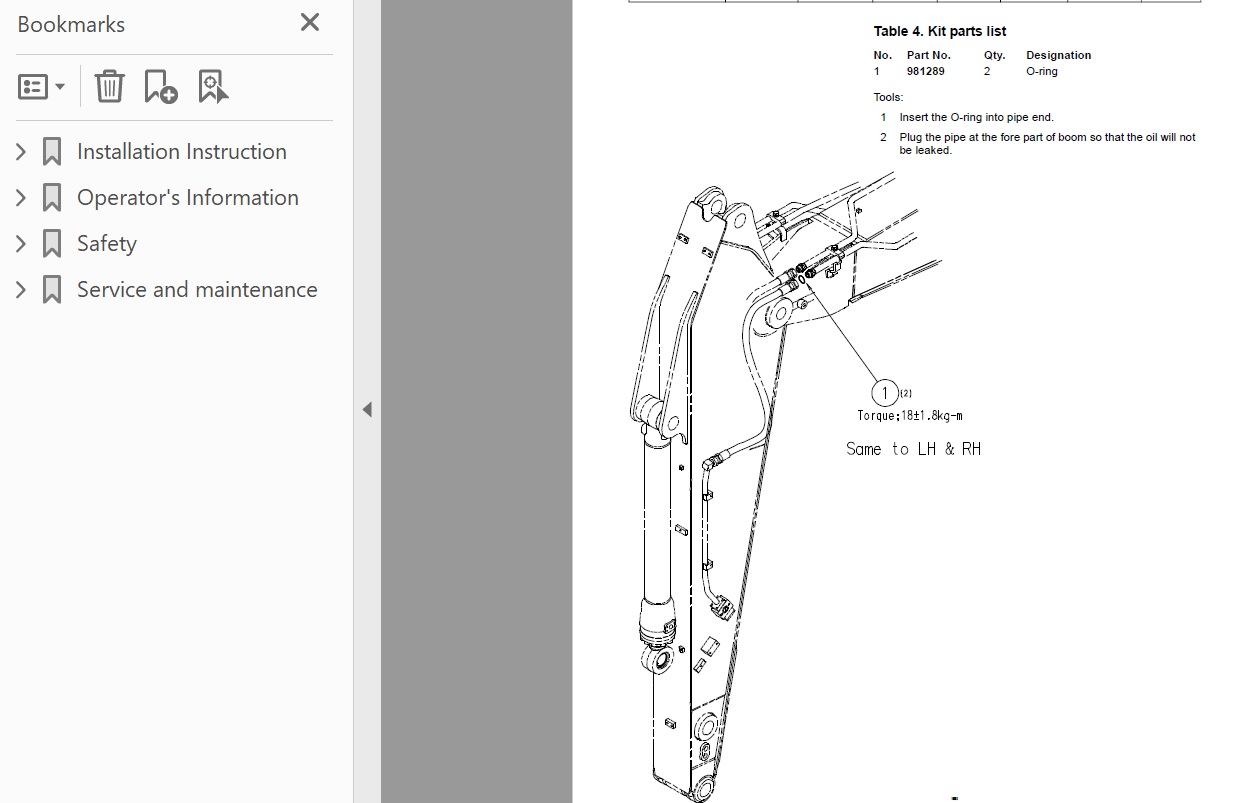Image resolution: width=1246 pixels, height=803 pixels.
Task: Expand the Operator's Information bookmark
Action: (21, 198)
